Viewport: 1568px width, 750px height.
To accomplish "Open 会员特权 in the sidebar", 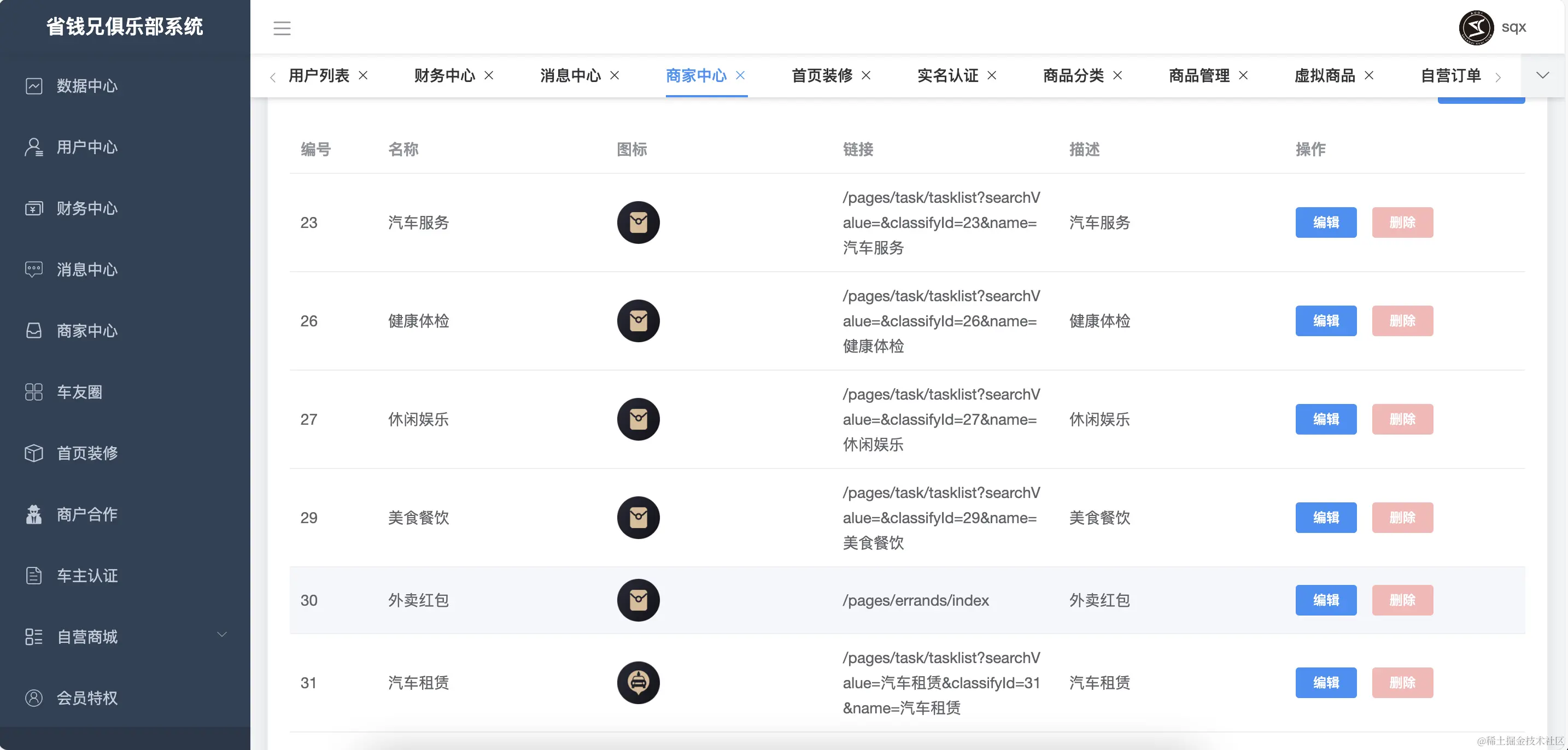I will [x=86, y=698].
